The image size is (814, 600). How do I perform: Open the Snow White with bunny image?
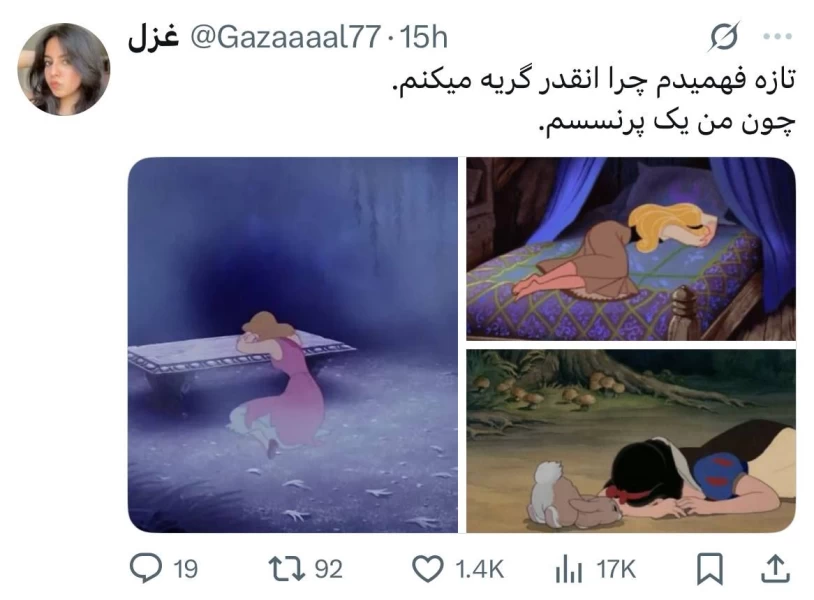click(631, 441)
